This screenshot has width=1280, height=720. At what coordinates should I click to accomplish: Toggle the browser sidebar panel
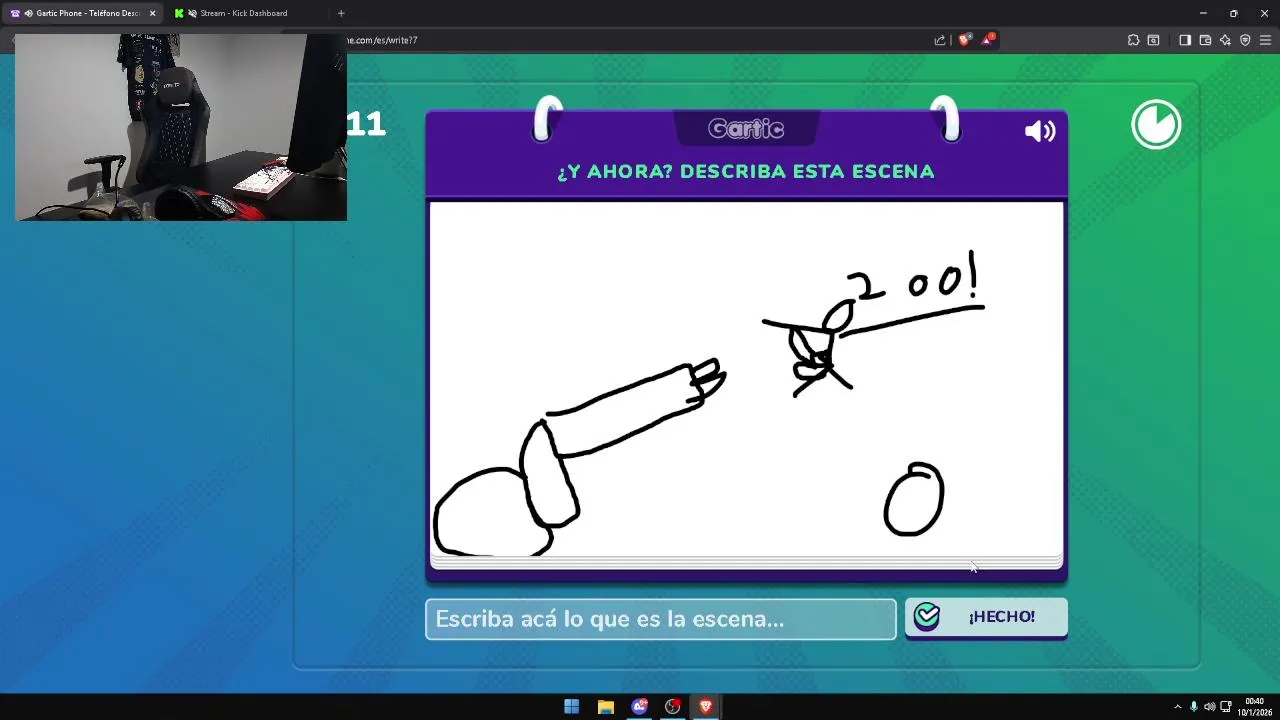point(1185,40)
